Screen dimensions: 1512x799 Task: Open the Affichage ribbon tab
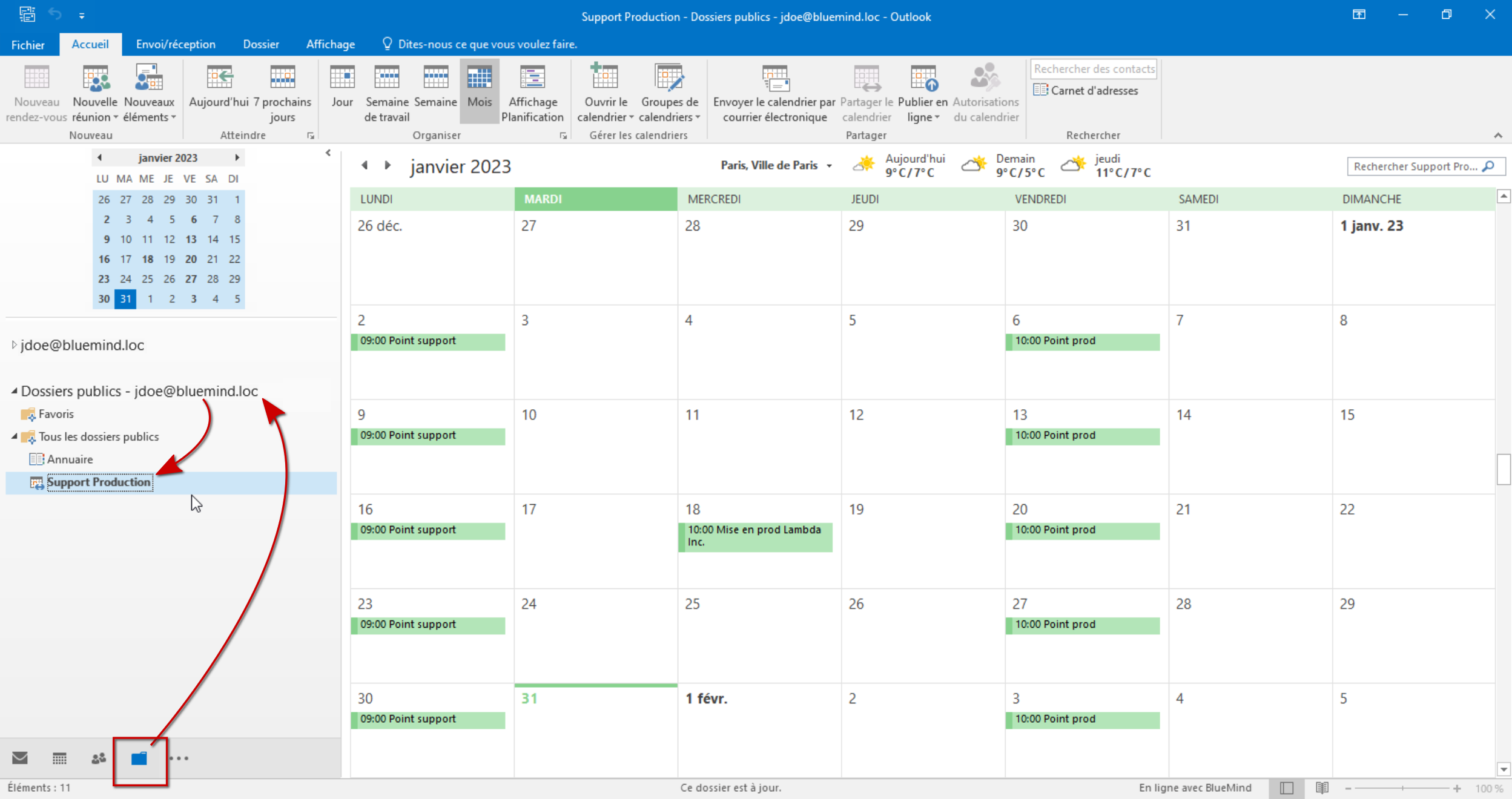330,44
